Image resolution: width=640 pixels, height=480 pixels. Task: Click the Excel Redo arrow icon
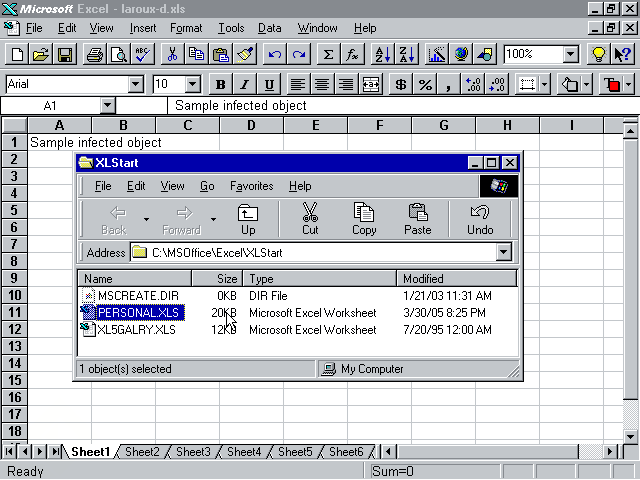point(299,54)
